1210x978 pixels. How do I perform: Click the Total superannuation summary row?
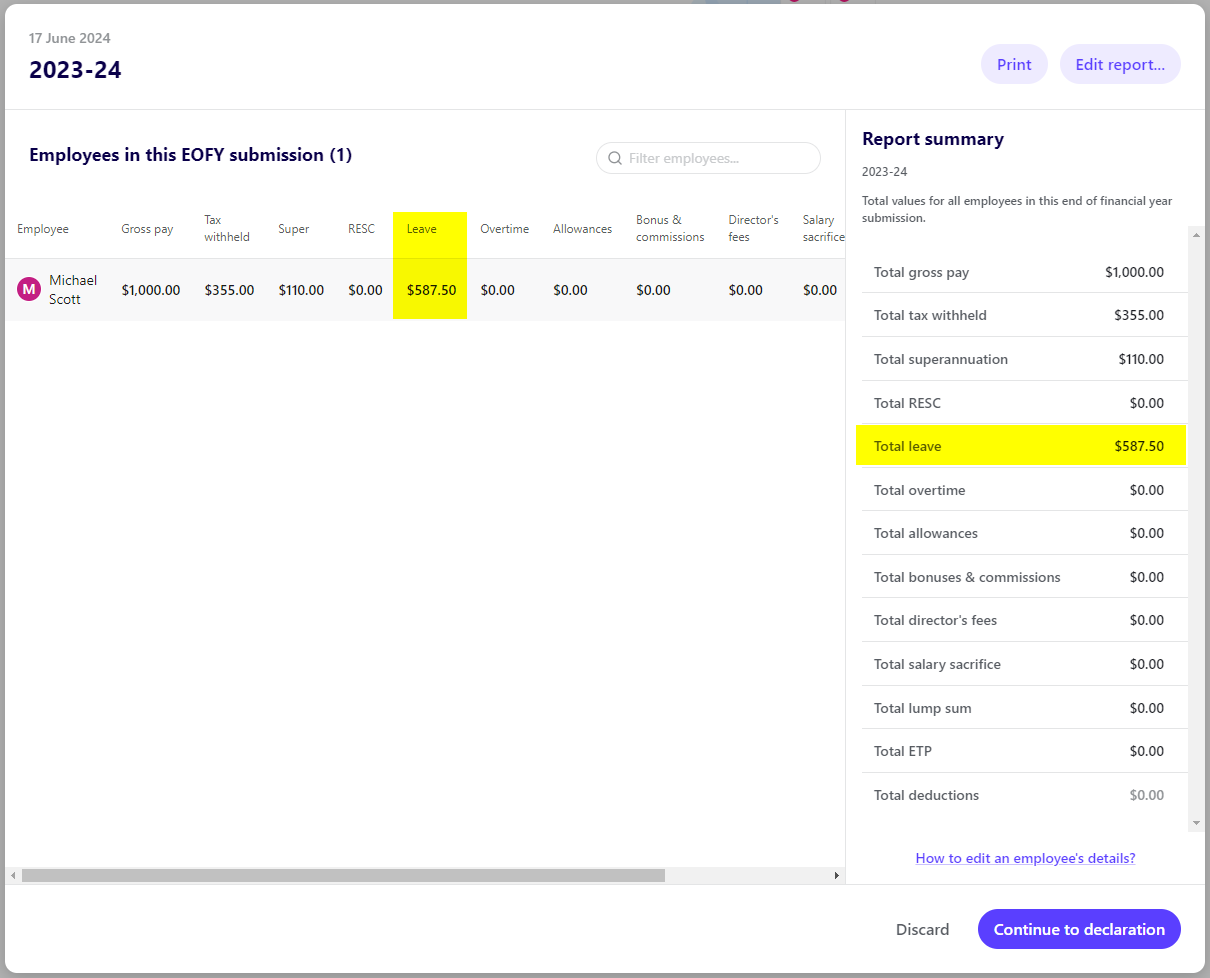pyautogui.click(x=1024, y=359)
